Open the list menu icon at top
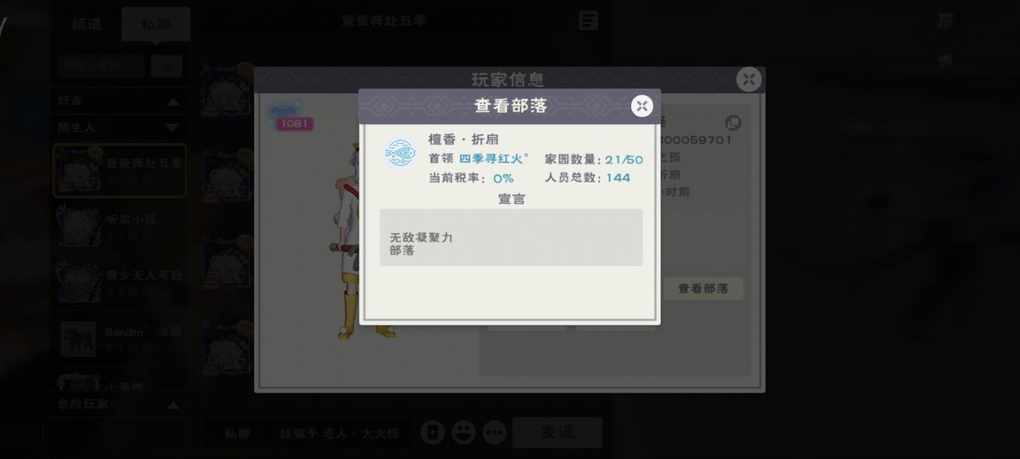1020x459 pixels. (589, 20)
